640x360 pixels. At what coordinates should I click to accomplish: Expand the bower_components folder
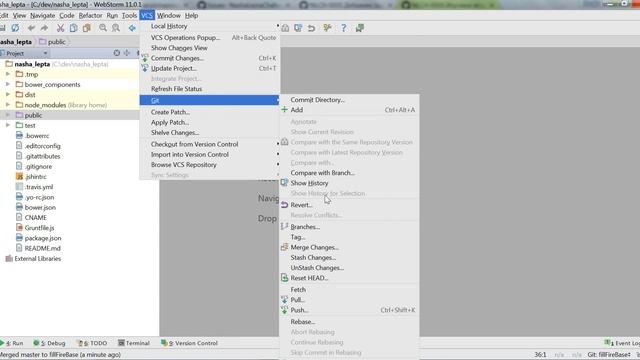(x=8, y=84)
